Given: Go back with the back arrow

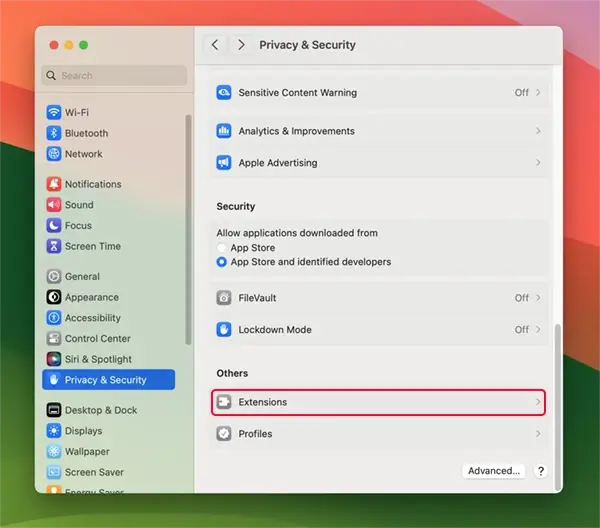Looking at the screenshot, I should point(215,45).
